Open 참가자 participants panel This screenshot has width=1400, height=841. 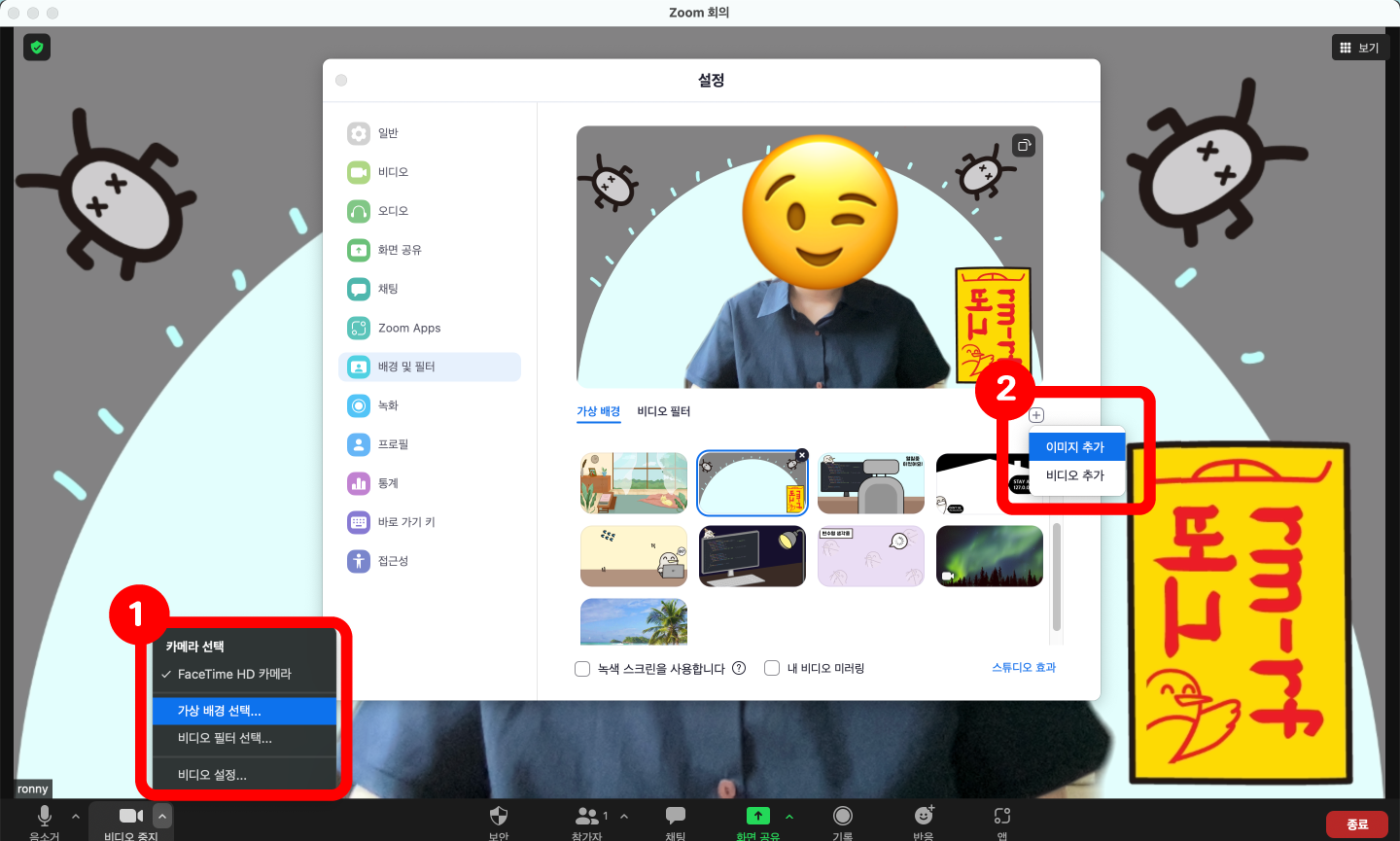587,817
